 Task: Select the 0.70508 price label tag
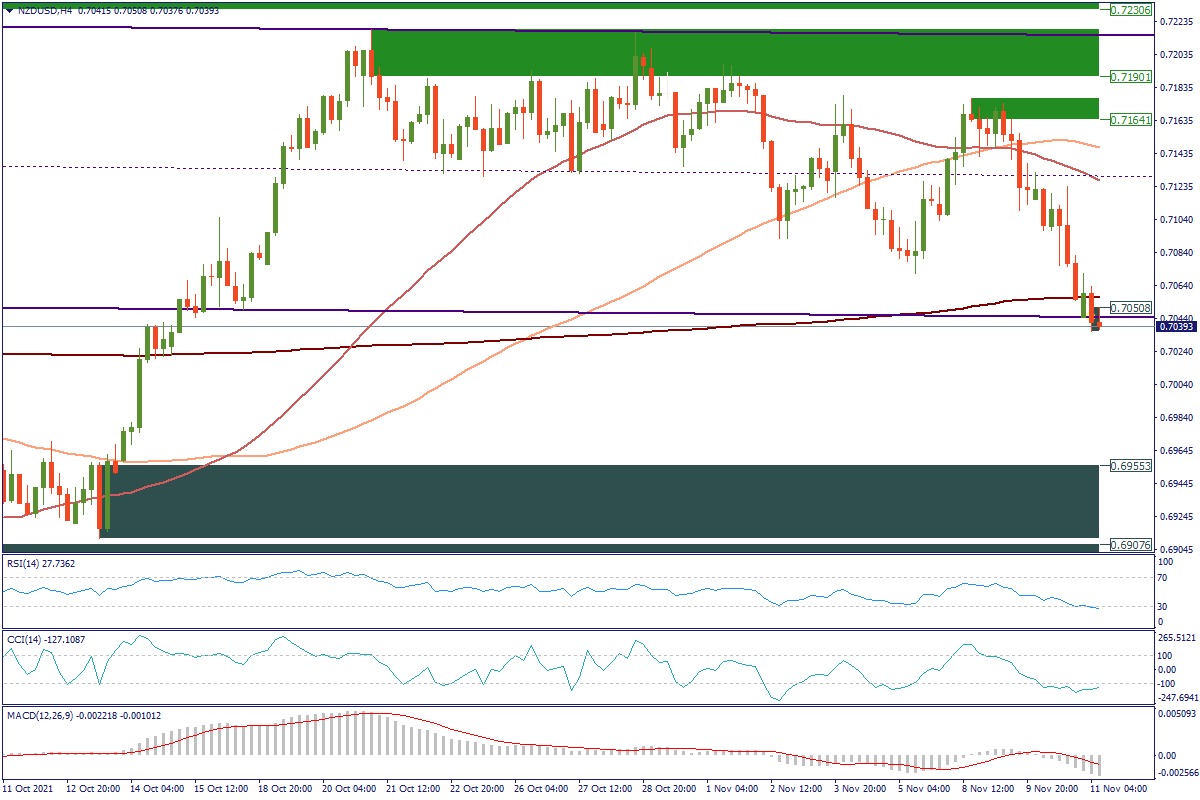click(1131, 308)
